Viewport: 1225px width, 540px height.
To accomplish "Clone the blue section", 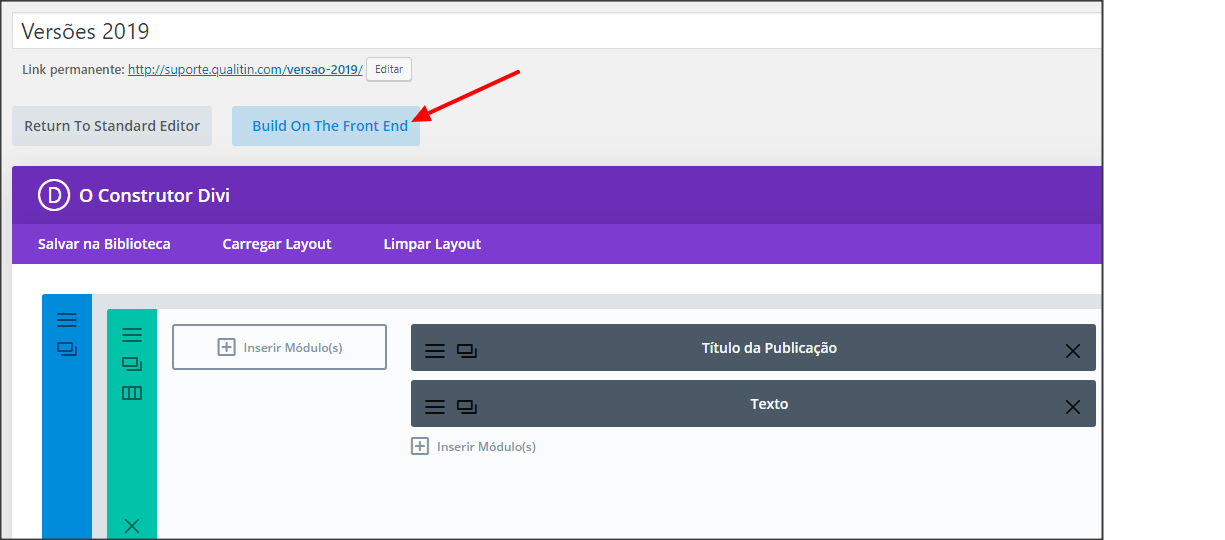I will tap(66, 349).
